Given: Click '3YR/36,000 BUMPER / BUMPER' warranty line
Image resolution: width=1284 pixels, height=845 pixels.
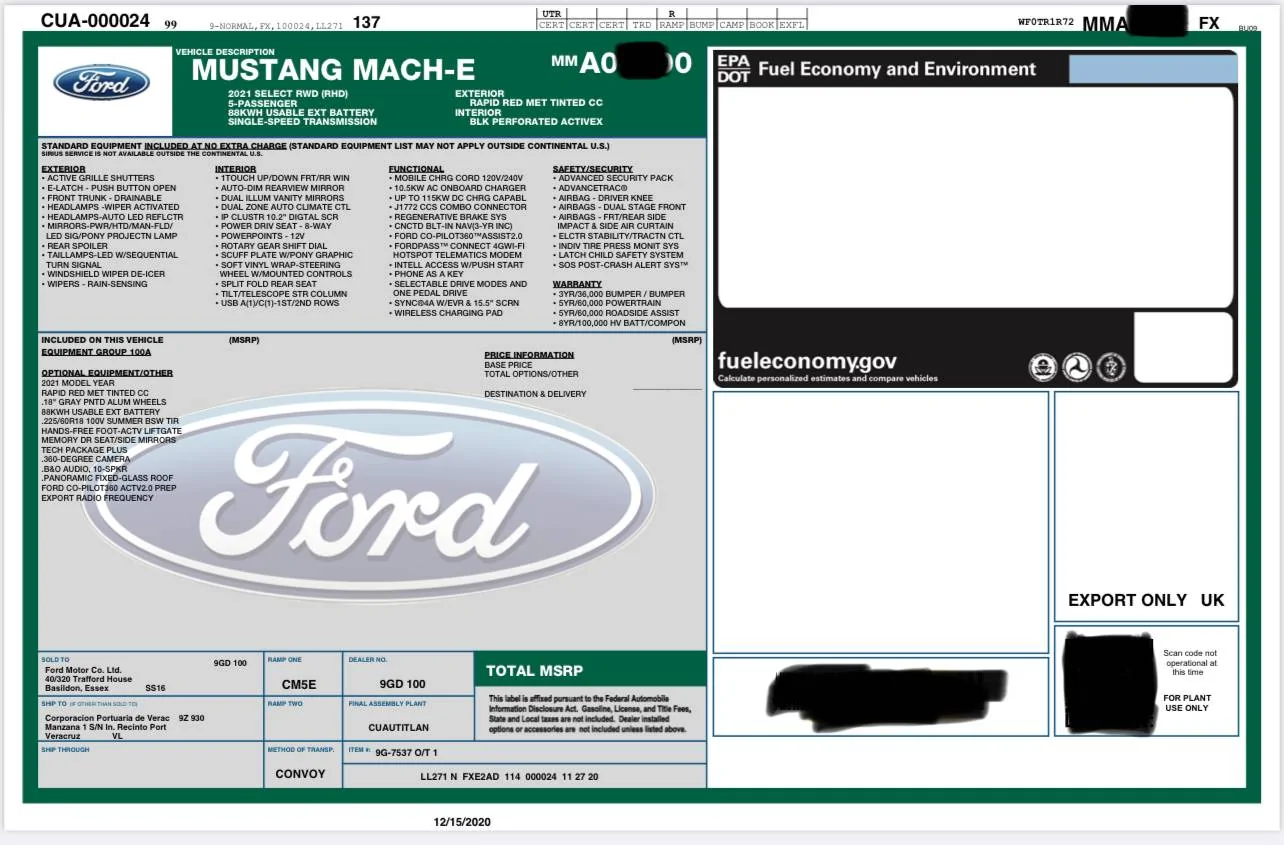Looking at the screenshot, I should click(622, 294).
